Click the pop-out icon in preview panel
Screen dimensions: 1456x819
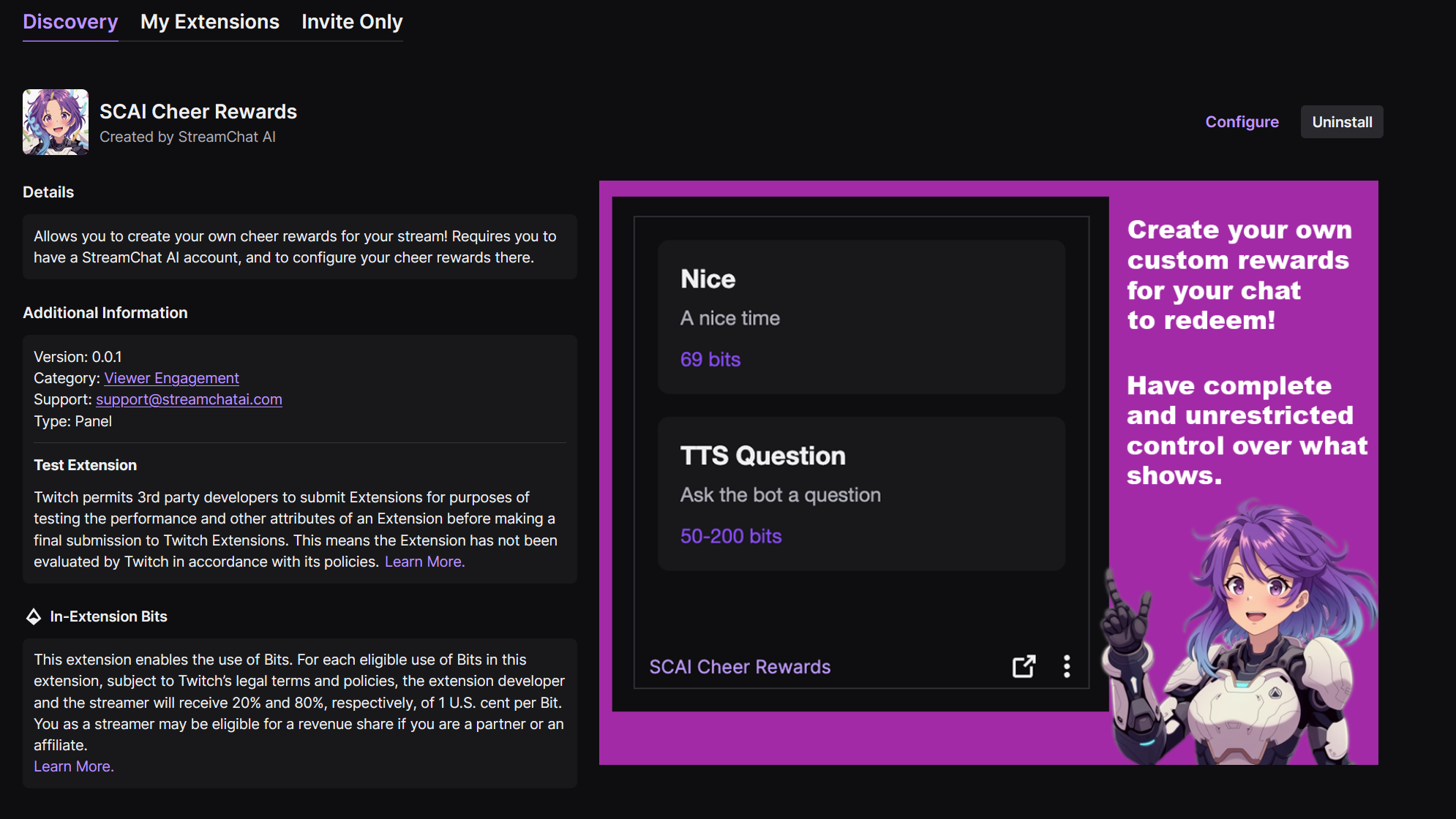pos(1024,666)
